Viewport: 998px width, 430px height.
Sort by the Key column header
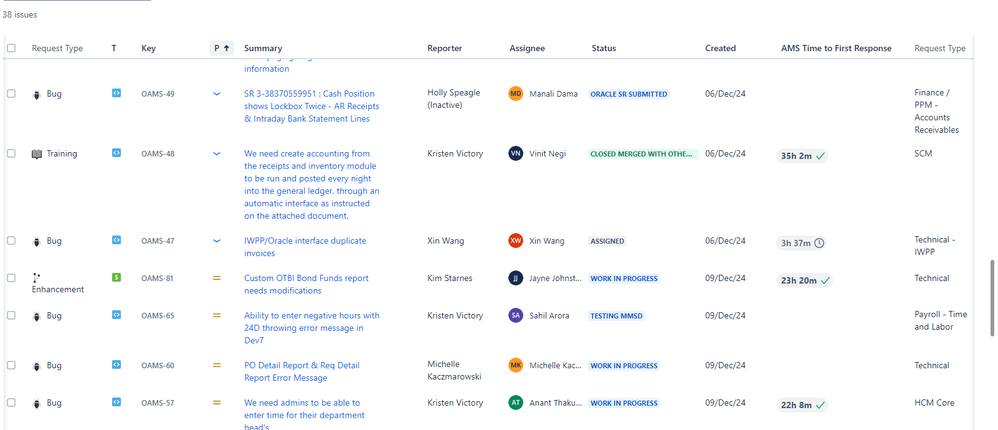coord(148,48)
